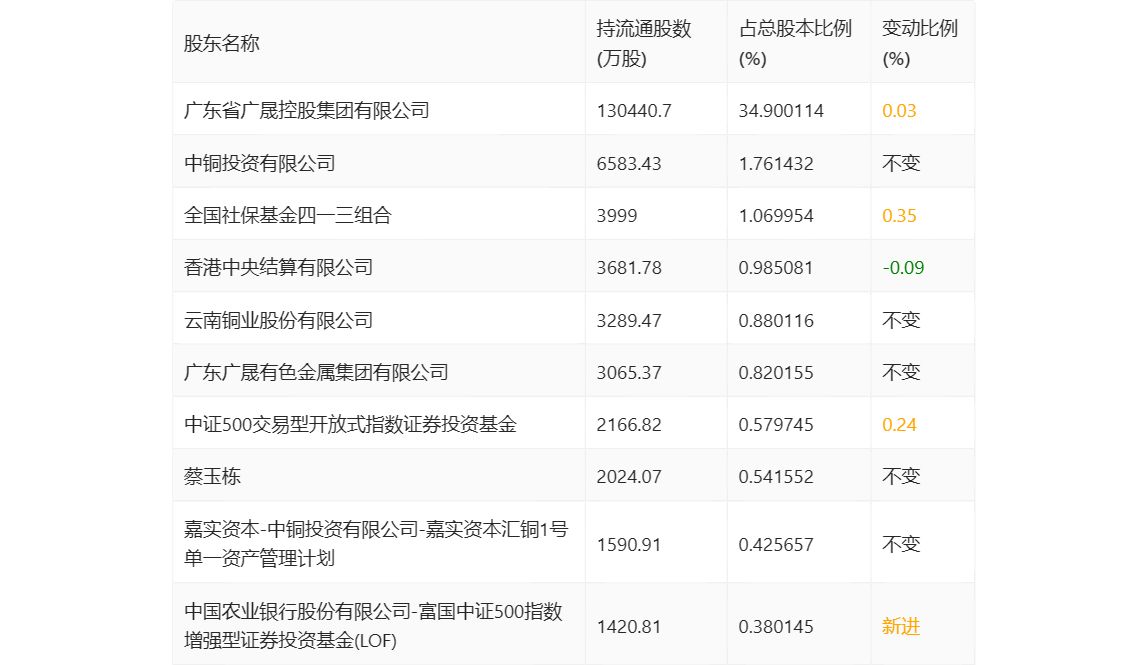
Task: Click the value 3289.47
Action: [x=629, y=320]
